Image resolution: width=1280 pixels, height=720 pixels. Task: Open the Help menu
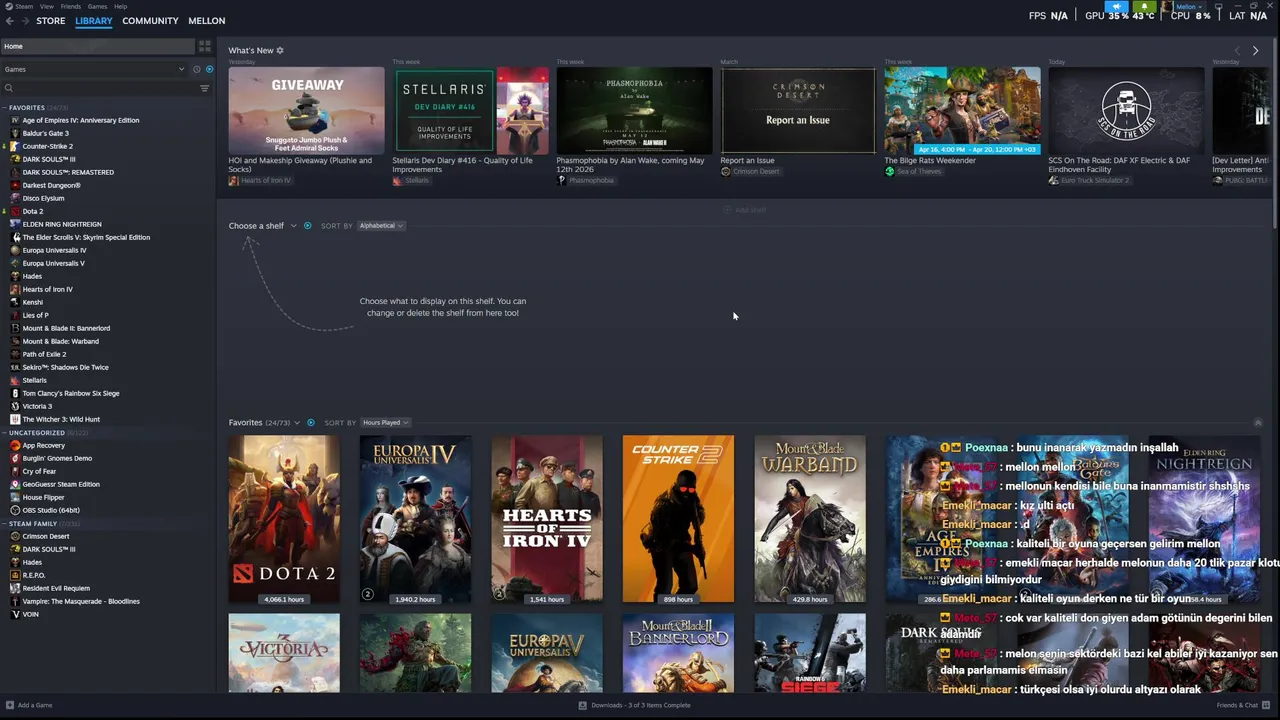coord(120,6)
